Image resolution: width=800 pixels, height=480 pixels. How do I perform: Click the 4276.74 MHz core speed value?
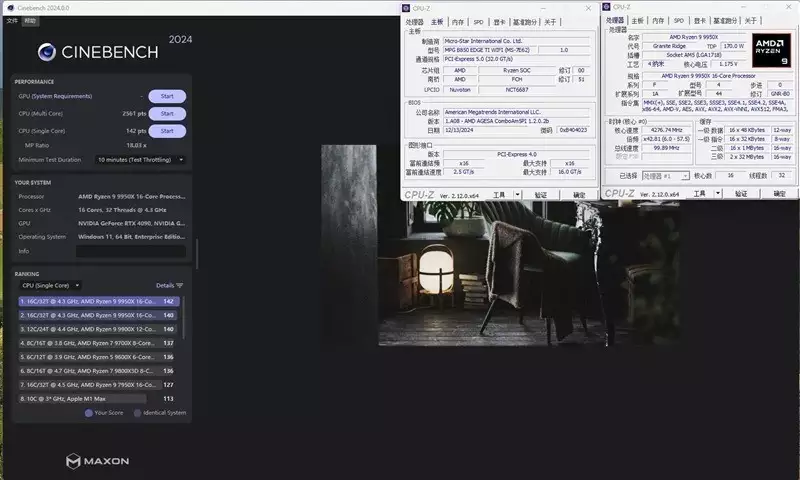click(x=666, y=130)
